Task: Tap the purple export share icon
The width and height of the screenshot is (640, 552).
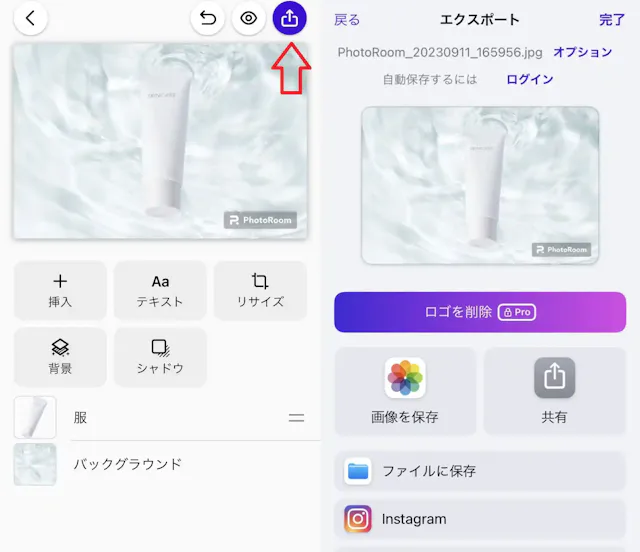Action: click(x=289, y=18)
